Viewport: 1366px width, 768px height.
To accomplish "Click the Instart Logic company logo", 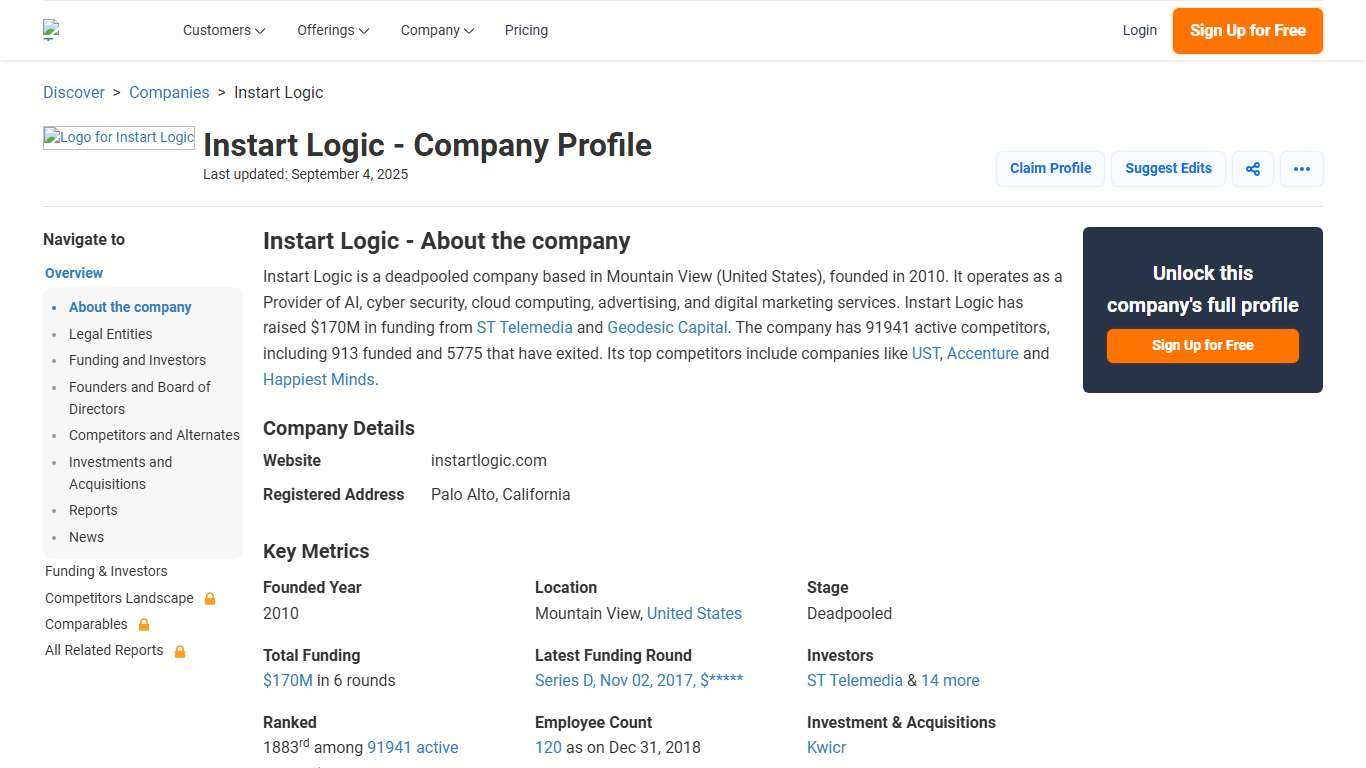I will pos(118,137).
